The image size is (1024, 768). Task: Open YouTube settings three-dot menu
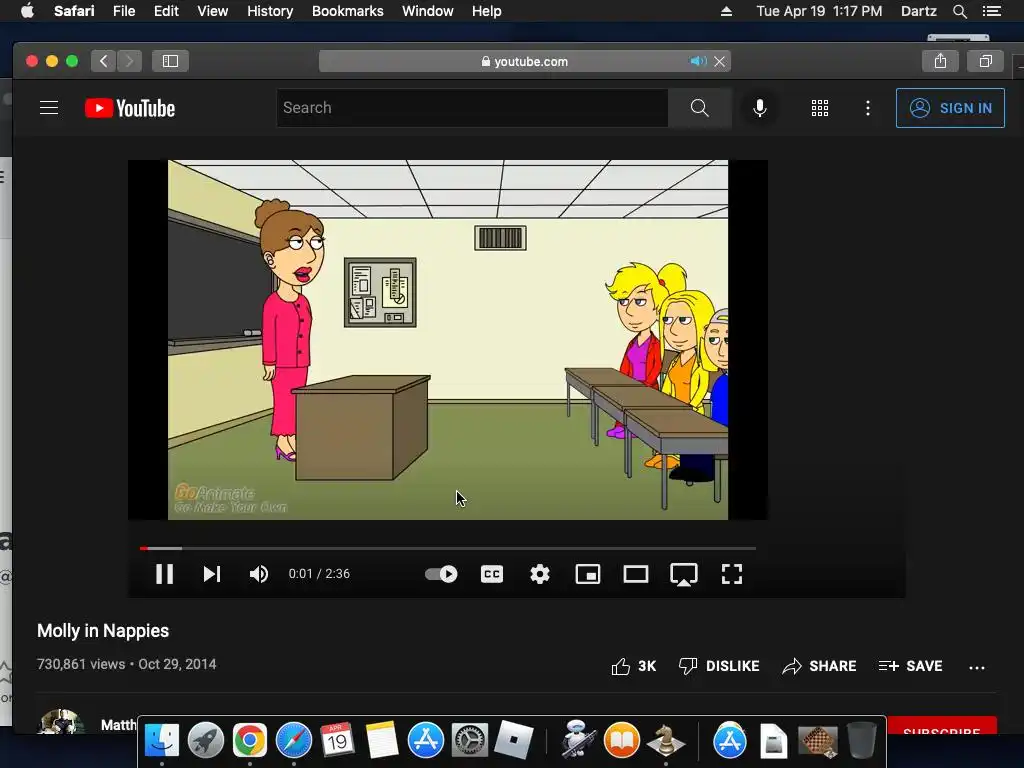click(867, 108)
